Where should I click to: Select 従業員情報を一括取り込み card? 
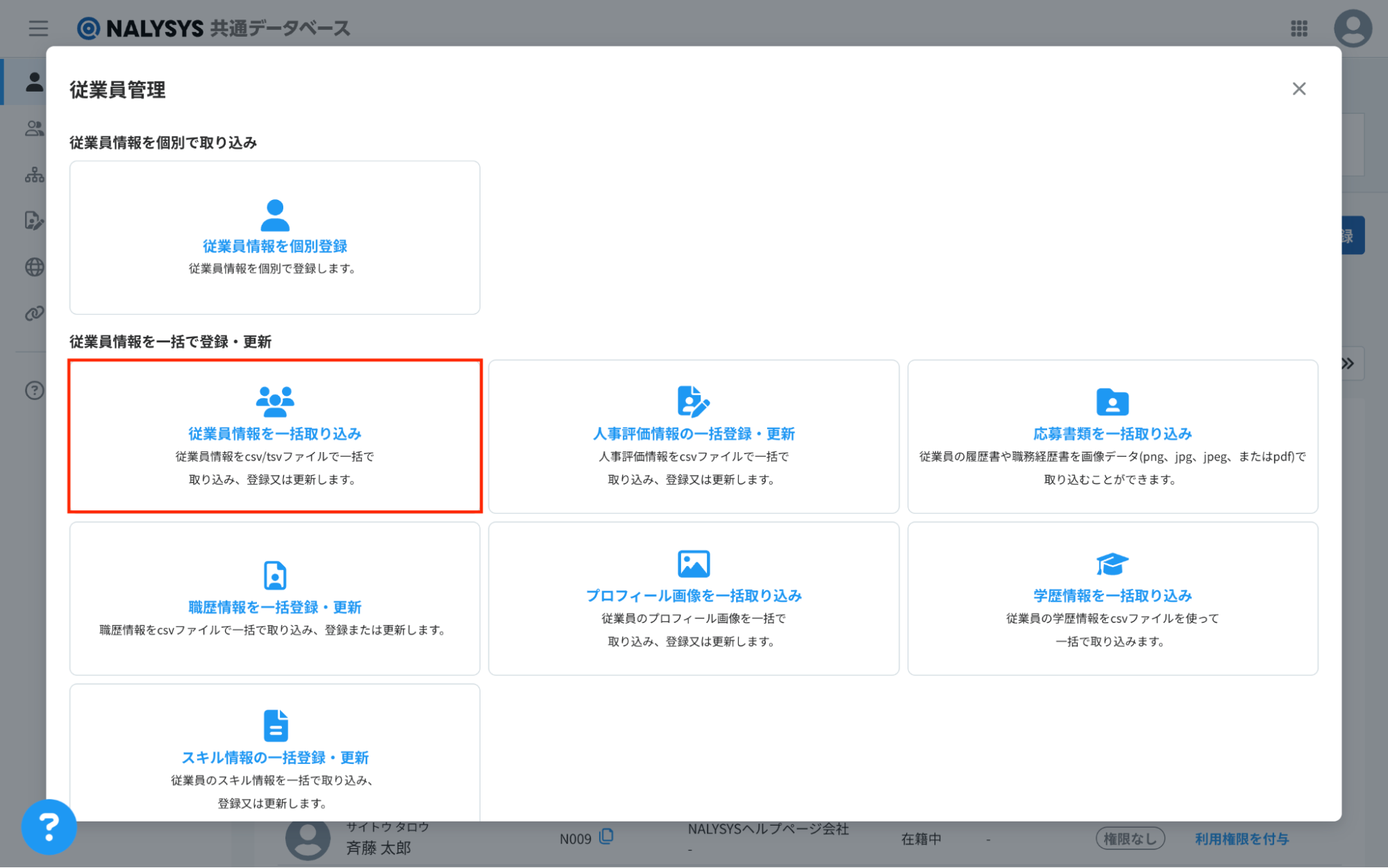pyautogui.click(x=274, y=435)
